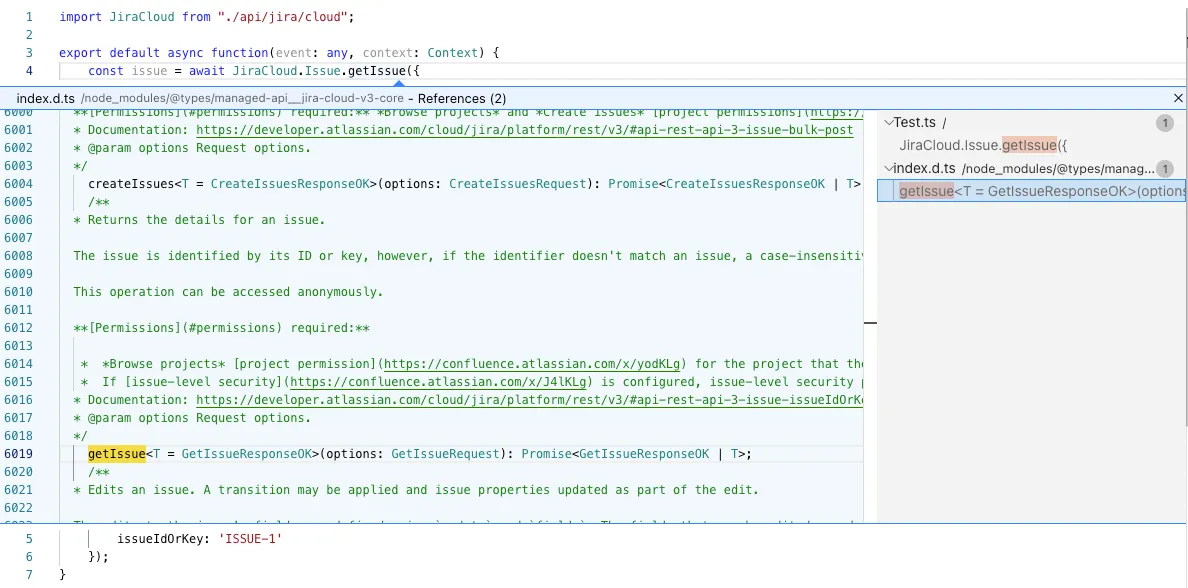Collapse the Test.ts references group
Viewport: 1188px width, 588px height.
click(x=889, y=123)
